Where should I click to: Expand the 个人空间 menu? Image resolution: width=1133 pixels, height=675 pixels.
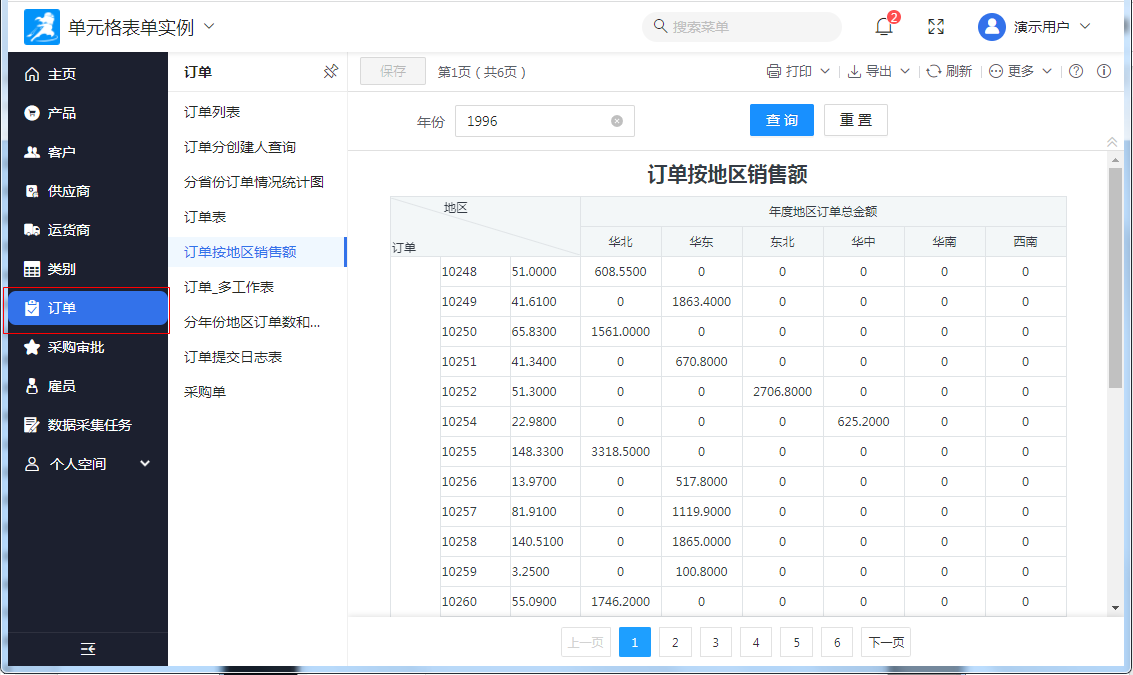tap(88, 464)
